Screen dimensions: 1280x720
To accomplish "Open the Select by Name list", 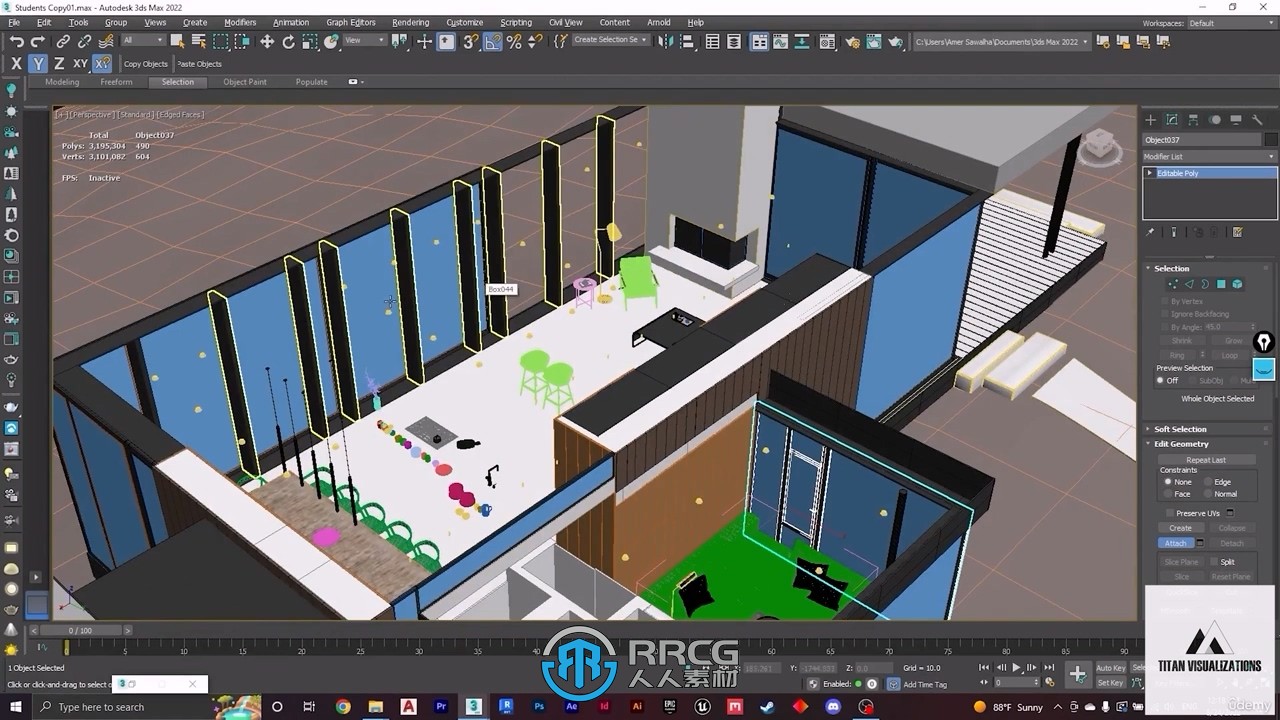I will [x=198, y=41].
